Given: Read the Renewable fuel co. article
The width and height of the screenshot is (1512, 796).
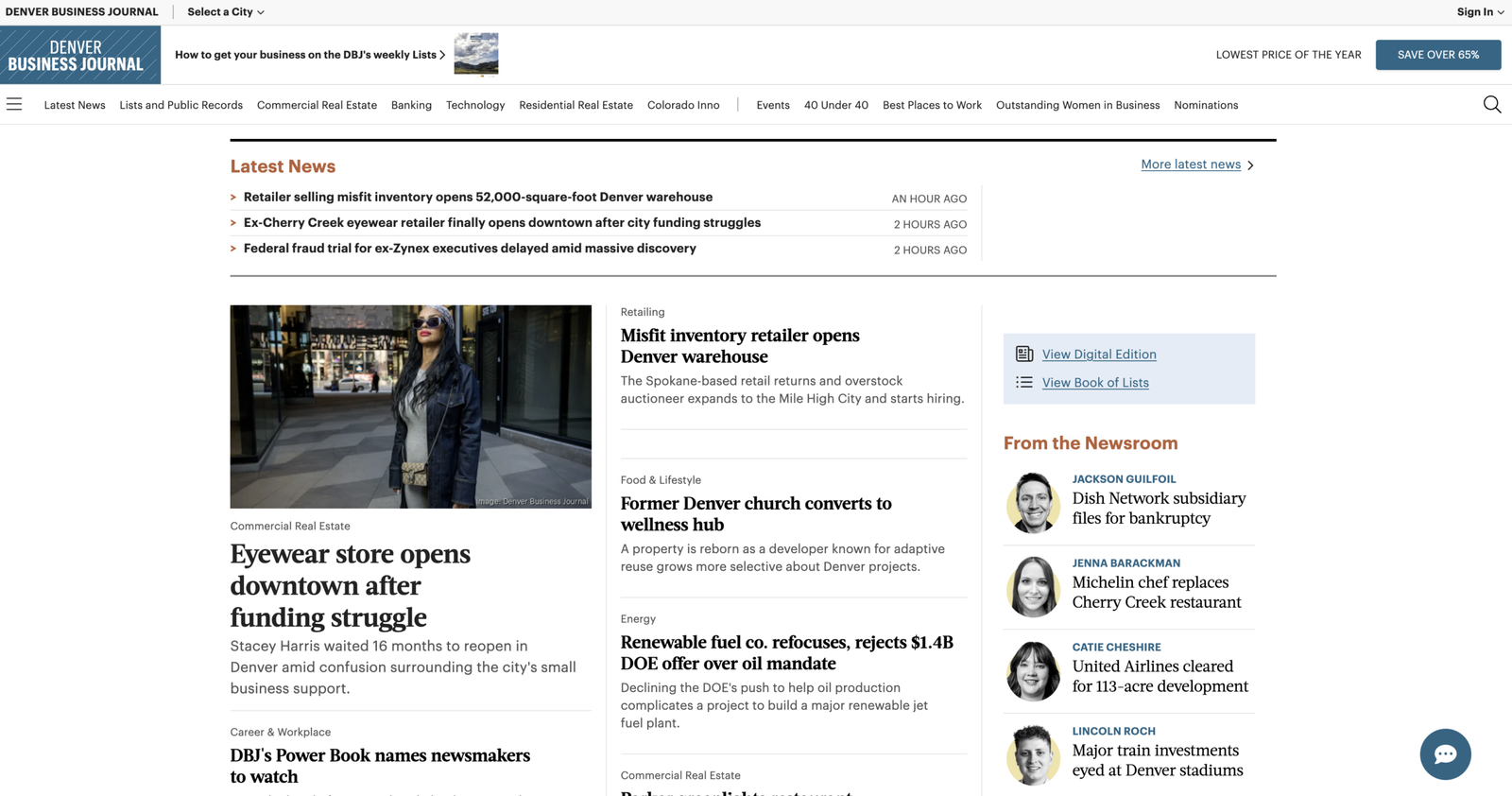Looking at the screenshot, I should pyautogui.click(x=787, y=653).
